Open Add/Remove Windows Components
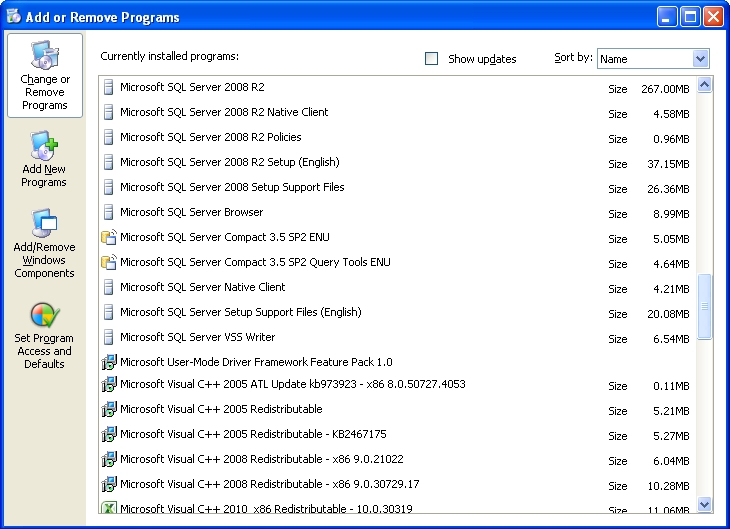Viewport: 730px width, 529px height. click(44, 243)
